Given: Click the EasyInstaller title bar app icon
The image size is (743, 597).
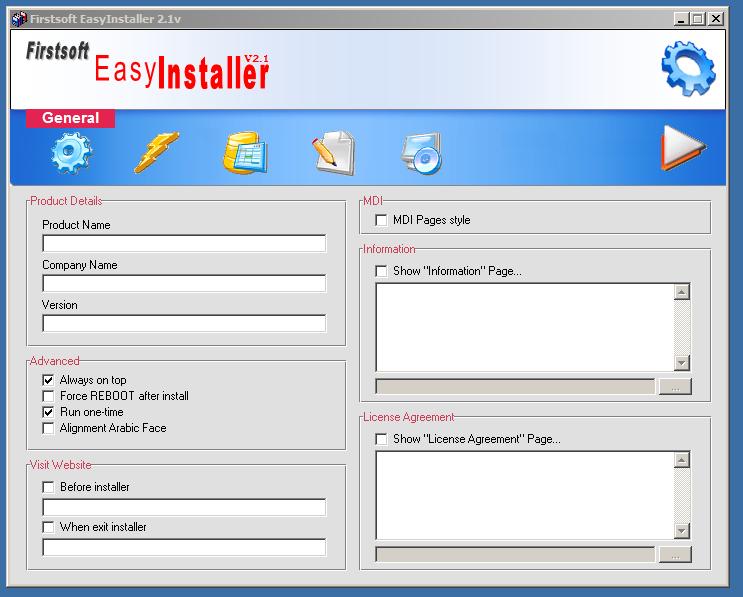Looking at the screenshot, I should [19, 19].
